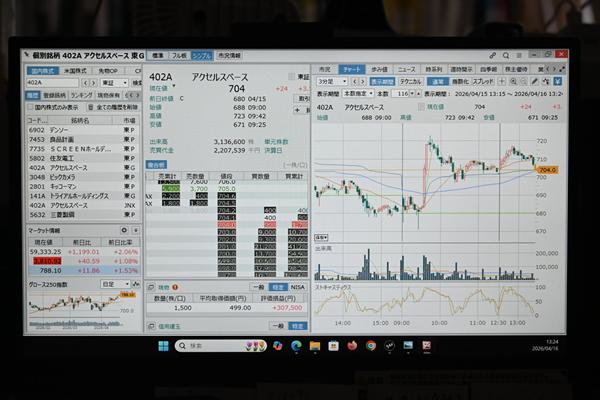Open the Windows Start menu
600x400 pixels.
(x=163, y=345)
